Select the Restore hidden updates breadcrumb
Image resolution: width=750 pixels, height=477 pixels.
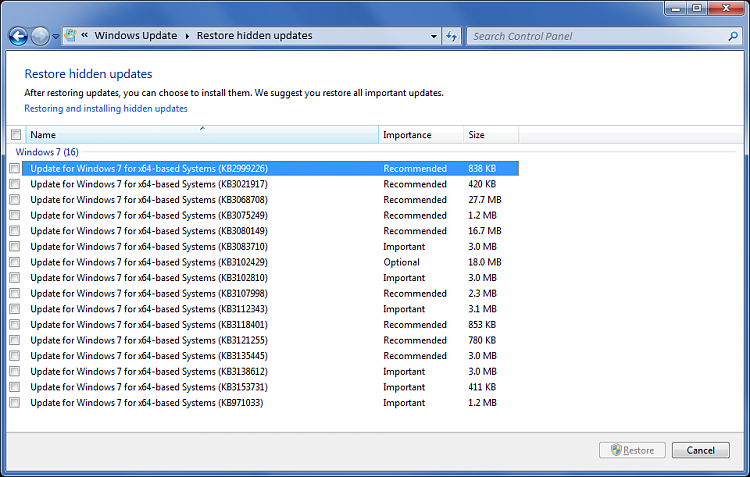click(x=254, y=35)
